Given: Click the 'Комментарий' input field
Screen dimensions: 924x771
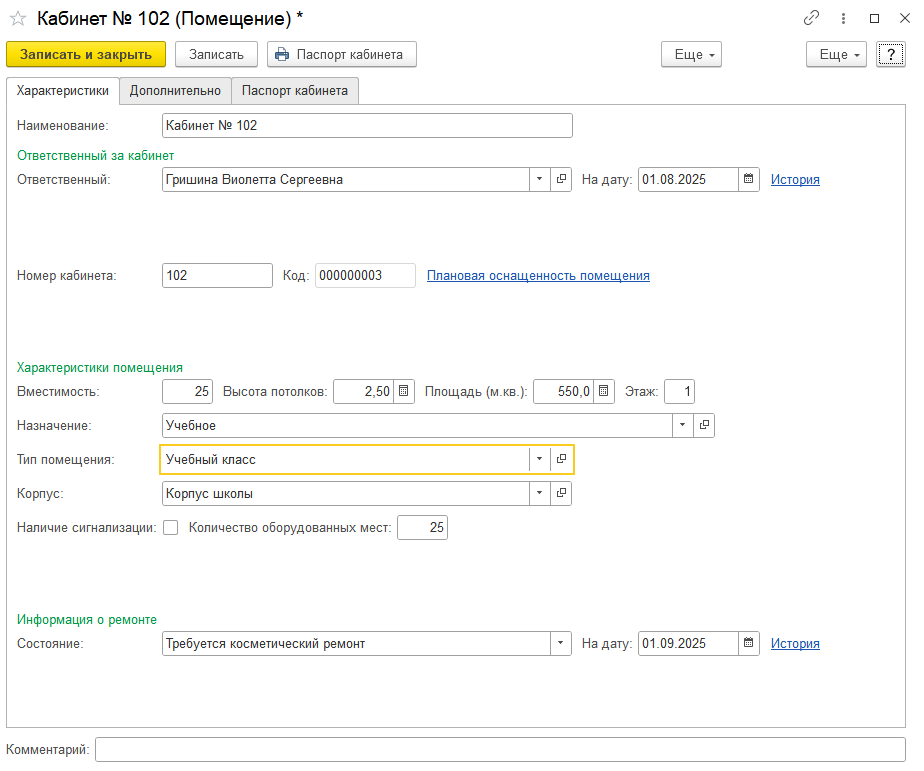Looking at the screenshot, I should pyautogui.click(x=500, y=750).
